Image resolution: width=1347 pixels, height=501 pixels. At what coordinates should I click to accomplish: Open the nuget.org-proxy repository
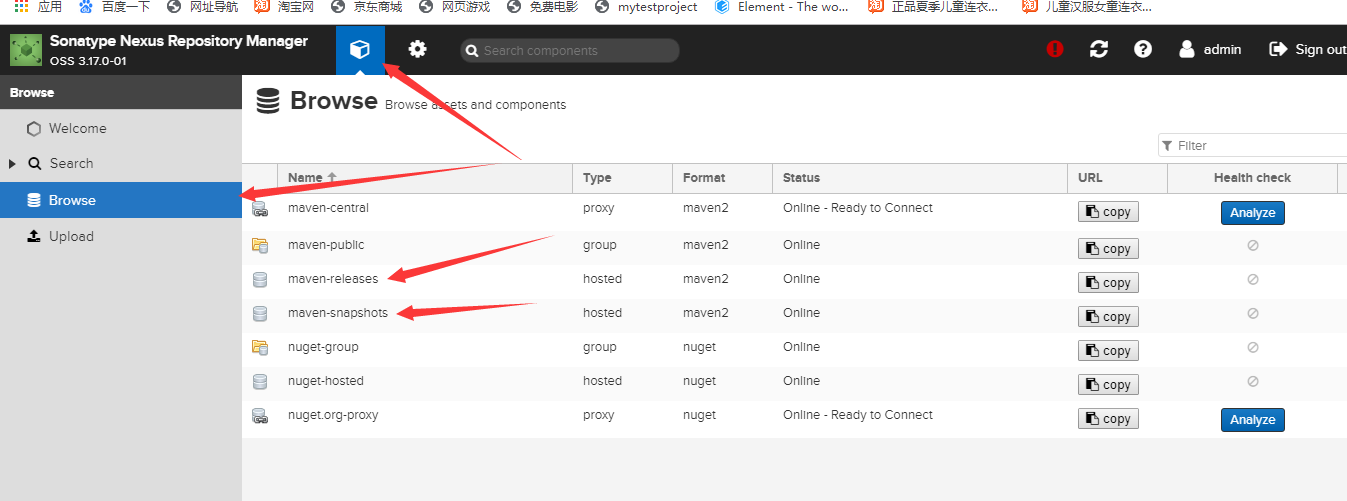[333, 415]
